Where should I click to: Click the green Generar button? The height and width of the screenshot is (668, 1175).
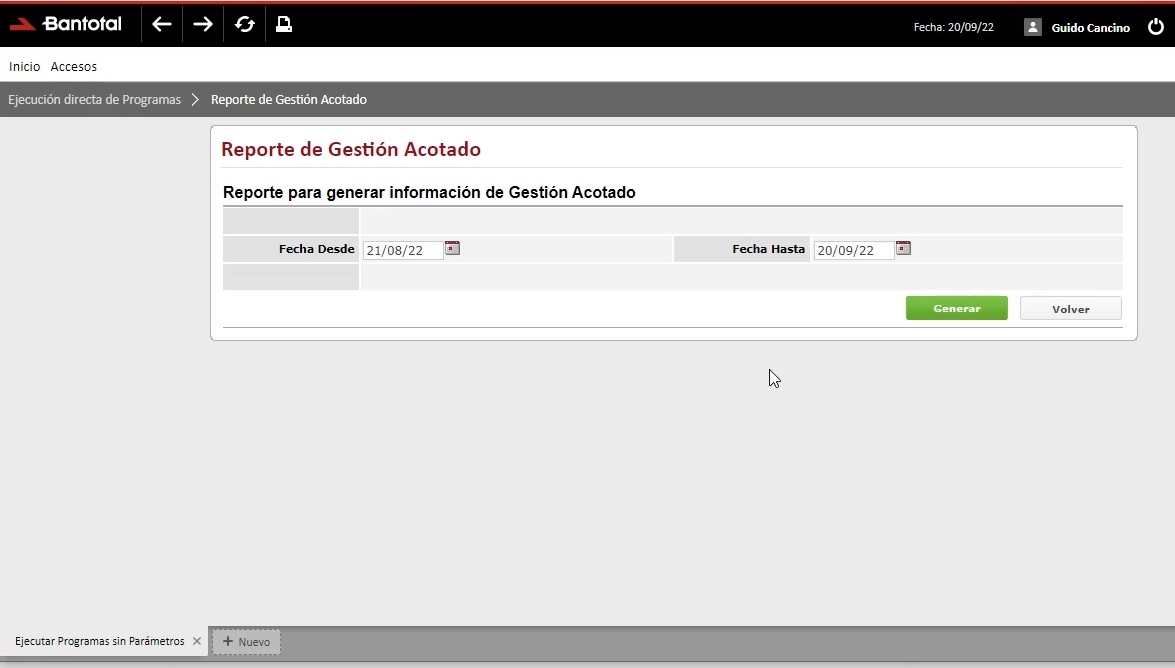(x=956, y=308)
